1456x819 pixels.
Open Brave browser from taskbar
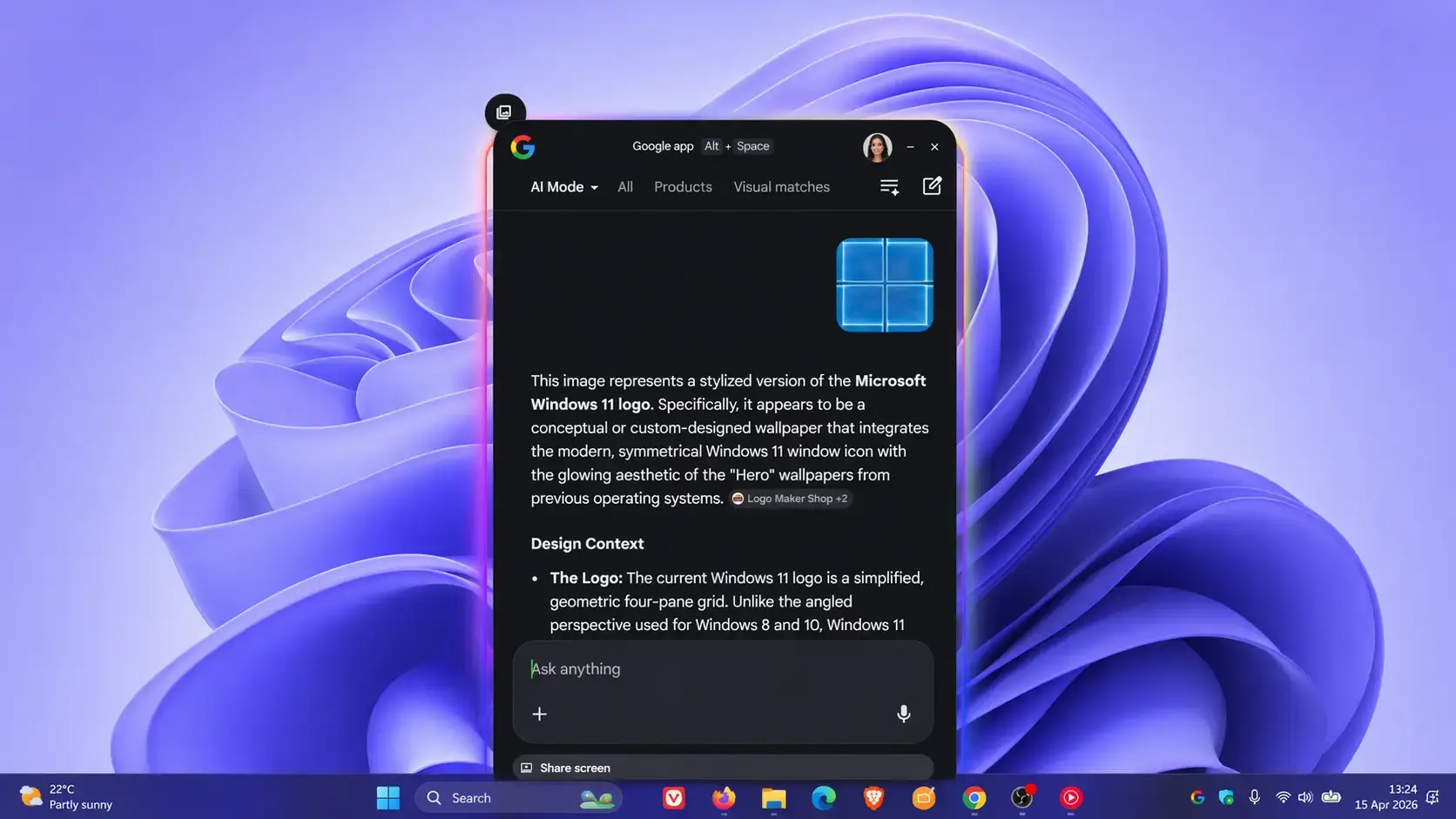873,797
